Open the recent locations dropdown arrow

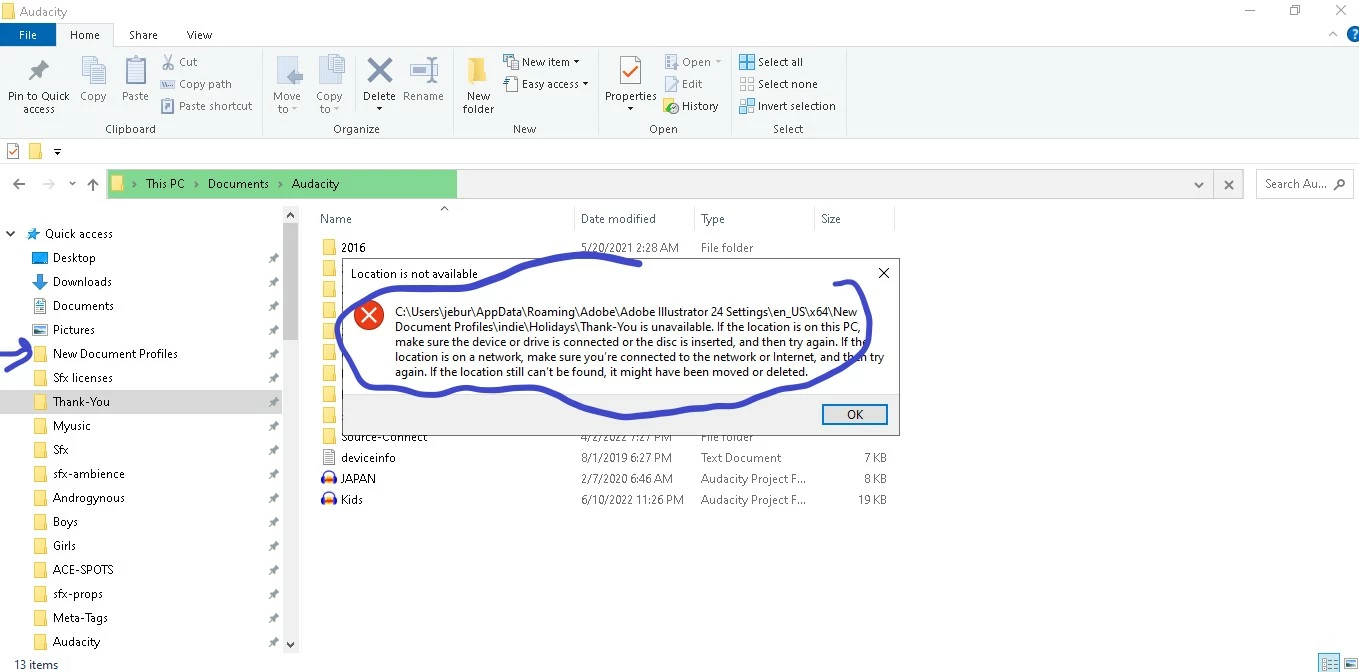72,184
